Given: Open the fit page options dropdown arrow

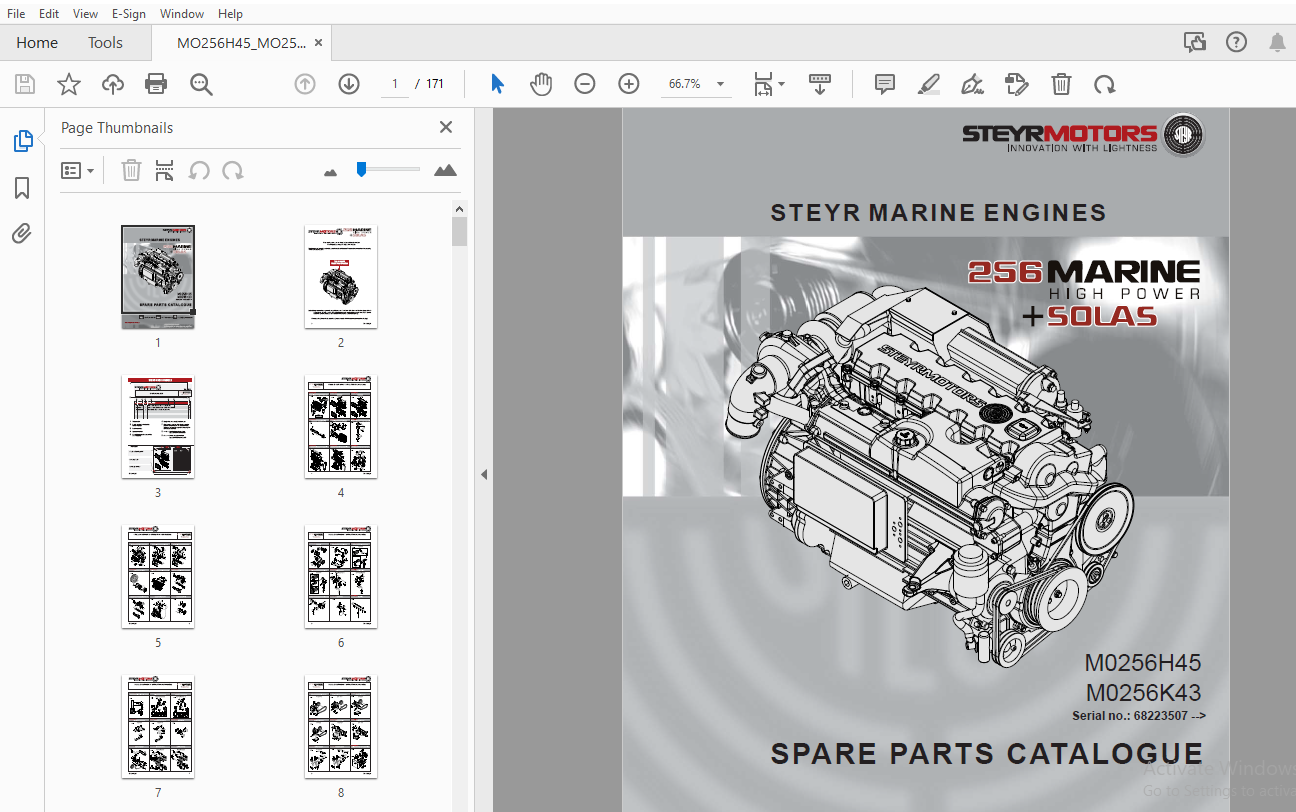Looking at the screenshot, I should point(782,84).
